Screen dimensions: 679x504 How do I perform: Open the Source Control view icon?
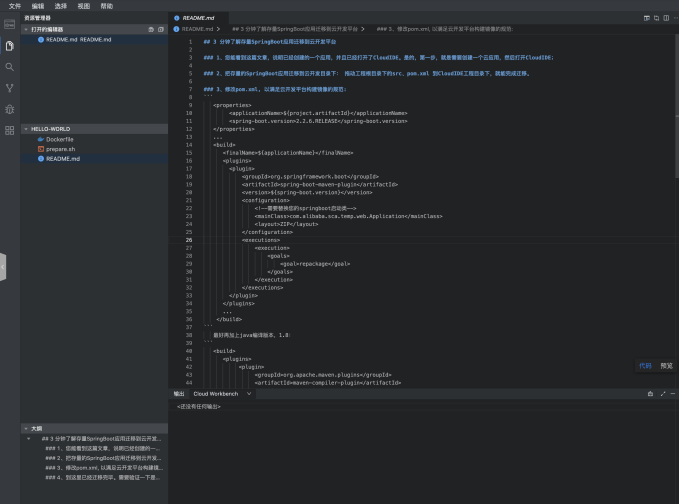[x=10, y=88]
